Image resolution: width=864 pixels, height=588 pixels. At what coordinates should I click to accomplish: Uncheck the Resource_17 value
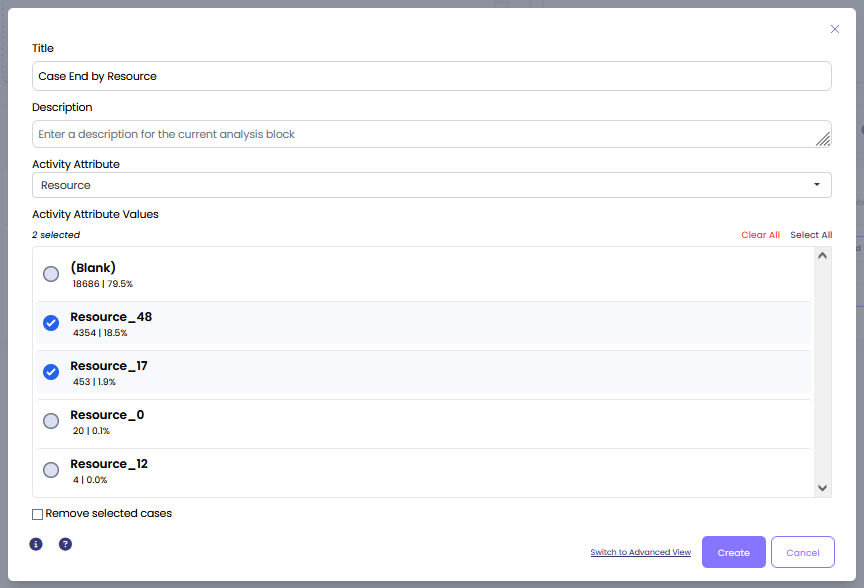(51, 372)
